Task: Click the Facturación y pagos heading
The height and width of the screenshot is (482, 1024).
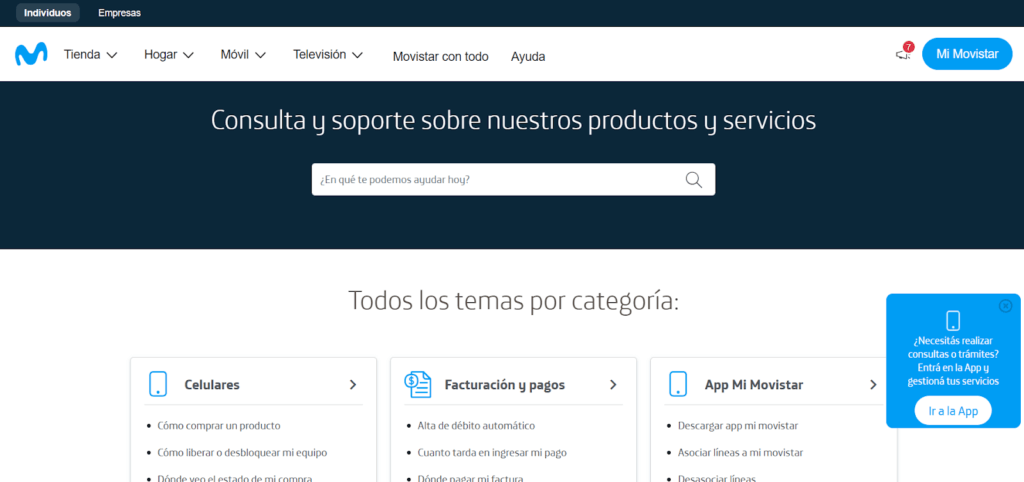Action: pyautogui.click(x=505, y=385)
